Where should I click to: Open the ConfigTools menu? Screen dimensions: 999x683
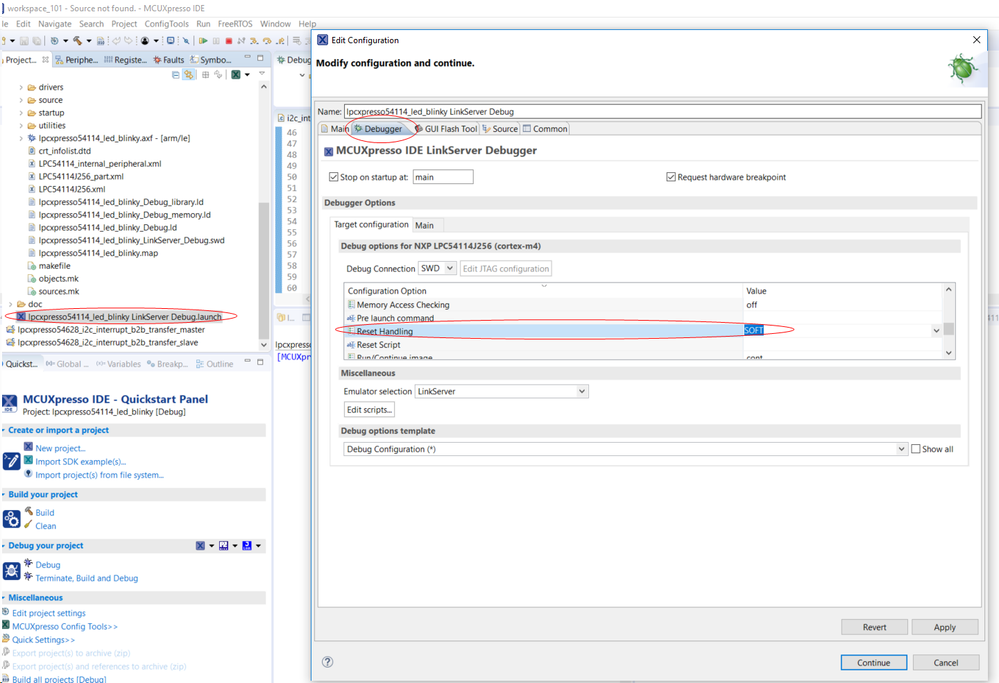[166, 24]
